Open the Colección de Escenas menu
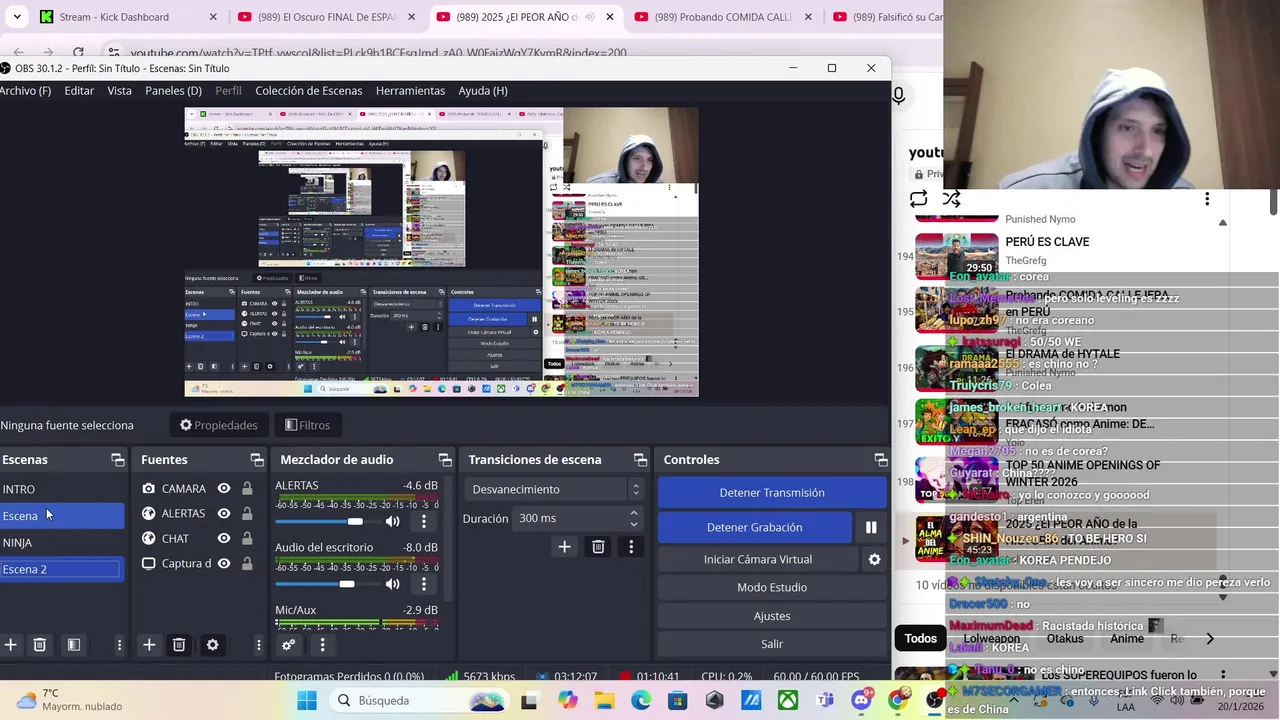The width and height of the screenshot is (1280, 720). 309,90
